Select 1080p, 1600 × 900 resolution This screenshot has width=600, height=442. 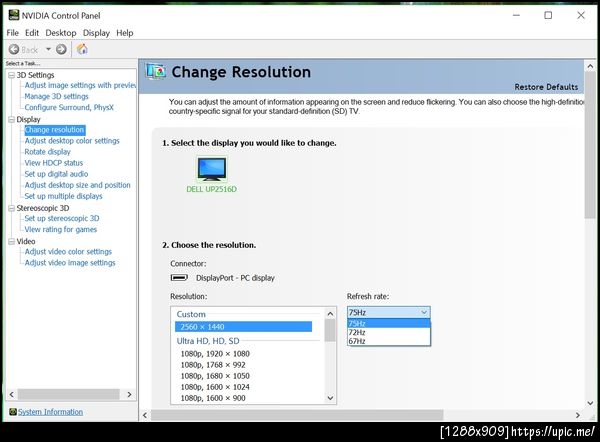(x=213, y=398)
